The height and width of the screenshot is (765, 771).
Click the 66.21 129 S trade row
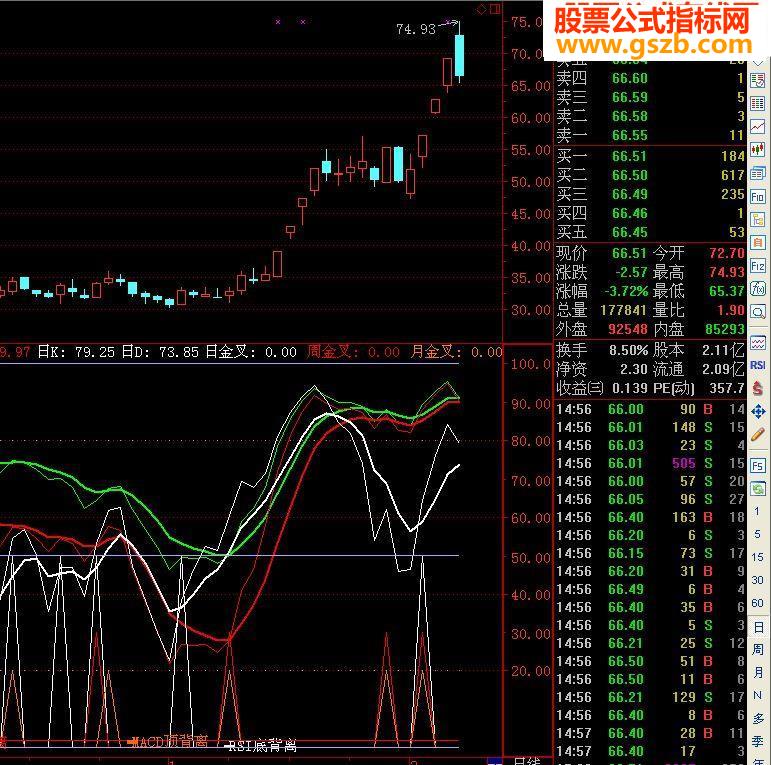coord(650,697)
